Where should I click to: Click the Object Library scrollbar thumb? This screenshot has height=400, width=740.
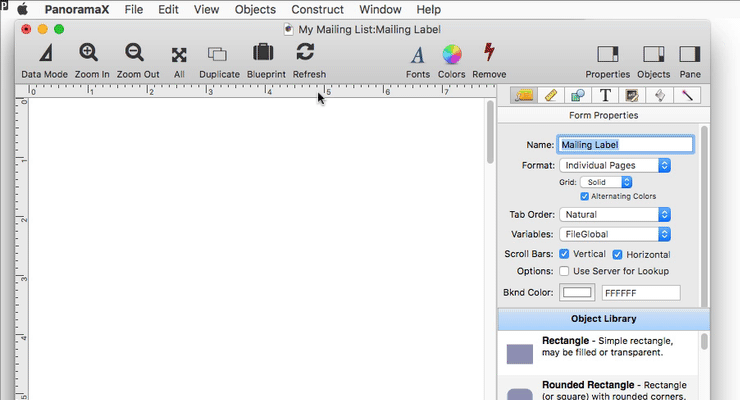(704, 341)
